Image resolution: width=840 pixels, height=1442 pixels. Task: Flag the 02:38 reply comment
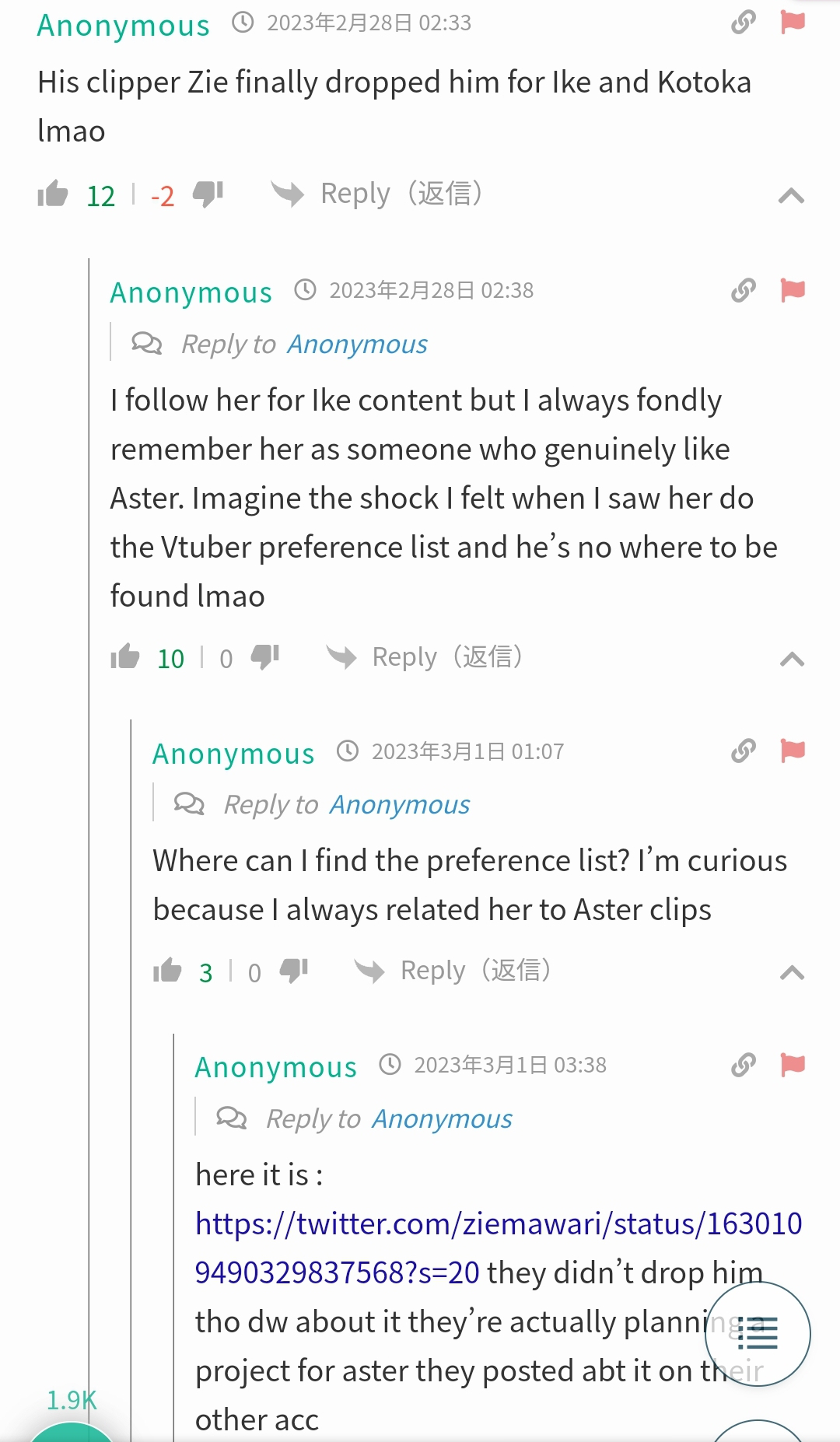[793, 290]
